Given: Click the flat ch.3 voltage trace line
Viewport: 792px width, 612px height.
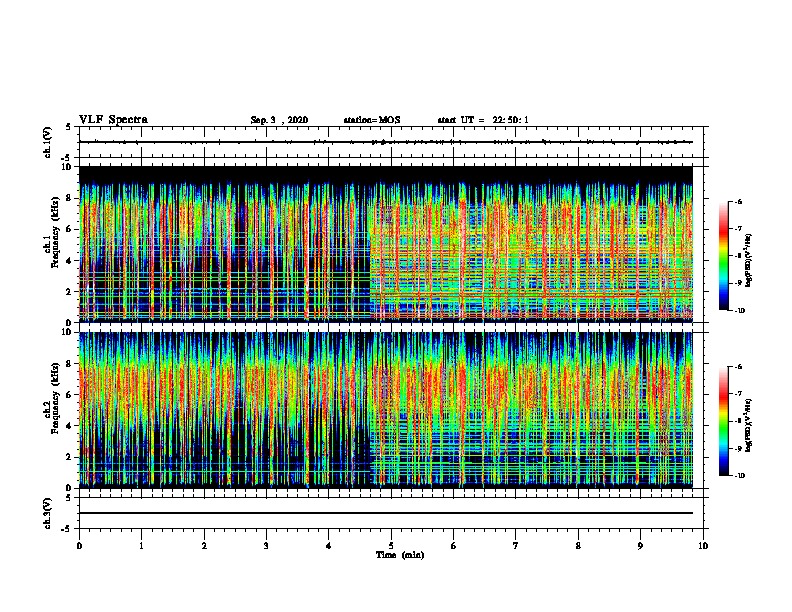Looking at the screenshot, I should [x=385, y=513].
